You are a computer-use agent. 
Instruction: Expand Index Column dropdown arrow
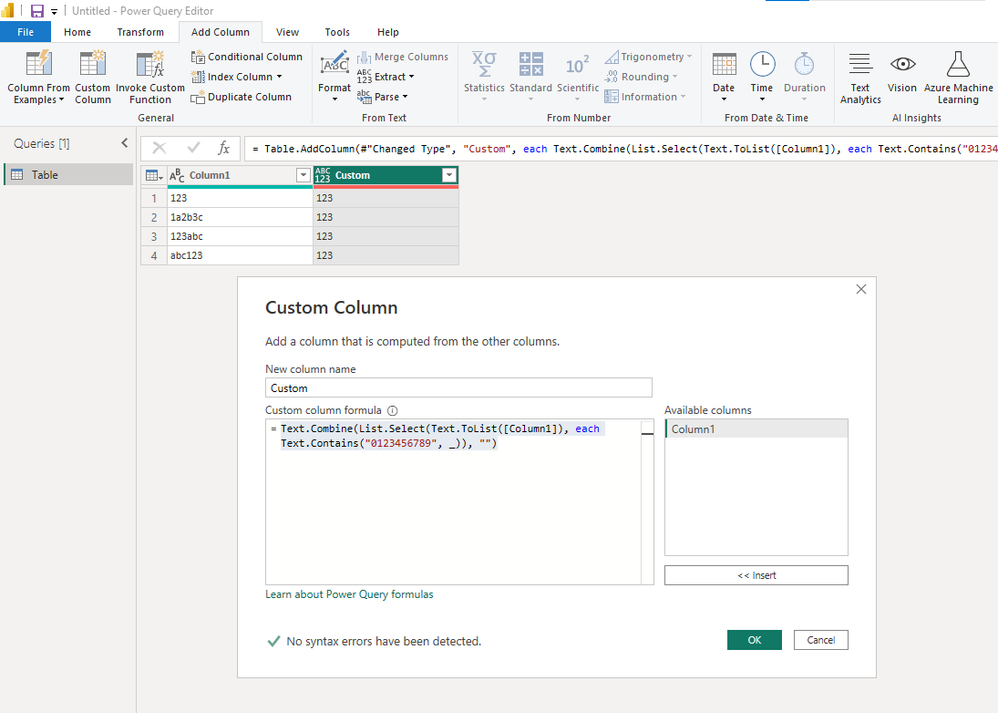tap(279, 76)
